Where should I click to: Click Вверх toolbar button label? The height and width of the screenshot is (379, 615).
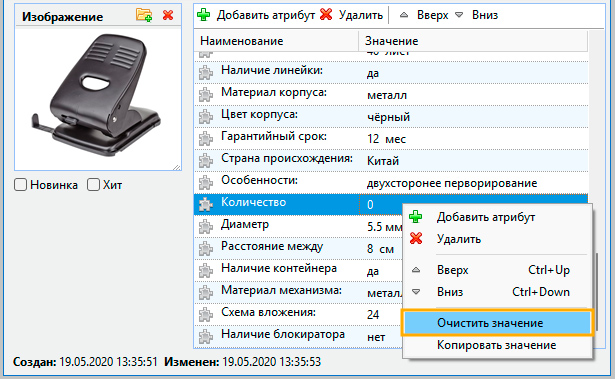pyautogui.click(x=432, y=15)
